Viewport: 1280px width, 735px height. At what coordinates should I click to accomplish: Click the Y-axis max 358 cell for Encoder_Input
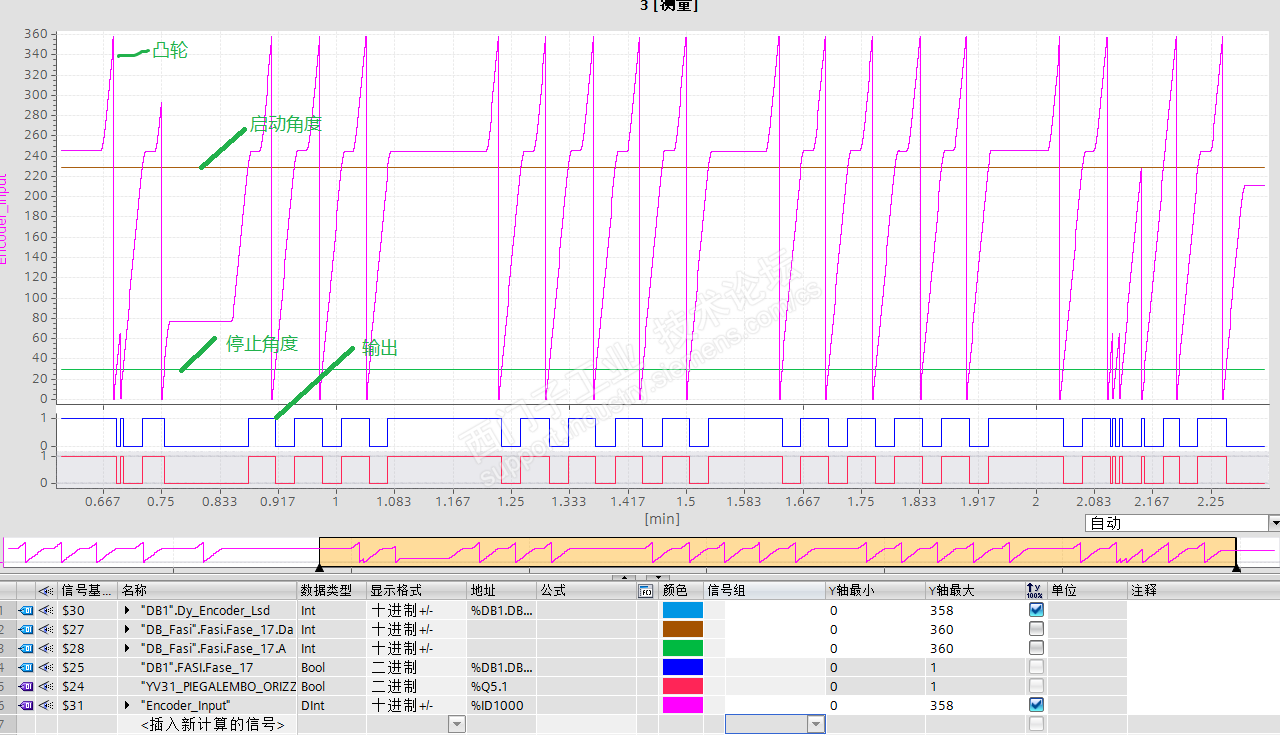976,705
